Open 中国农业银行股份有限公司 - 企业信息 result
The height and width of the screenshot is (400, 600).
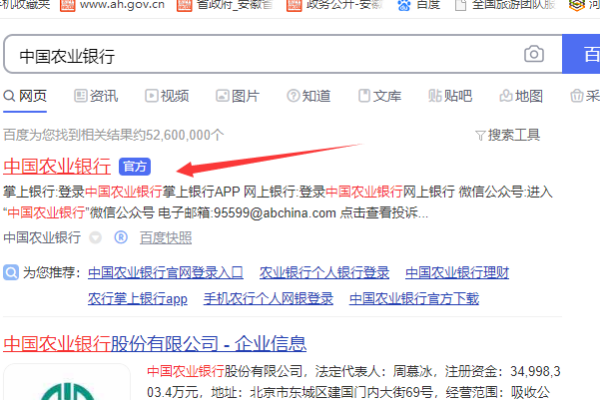click(x=155, y=343)
